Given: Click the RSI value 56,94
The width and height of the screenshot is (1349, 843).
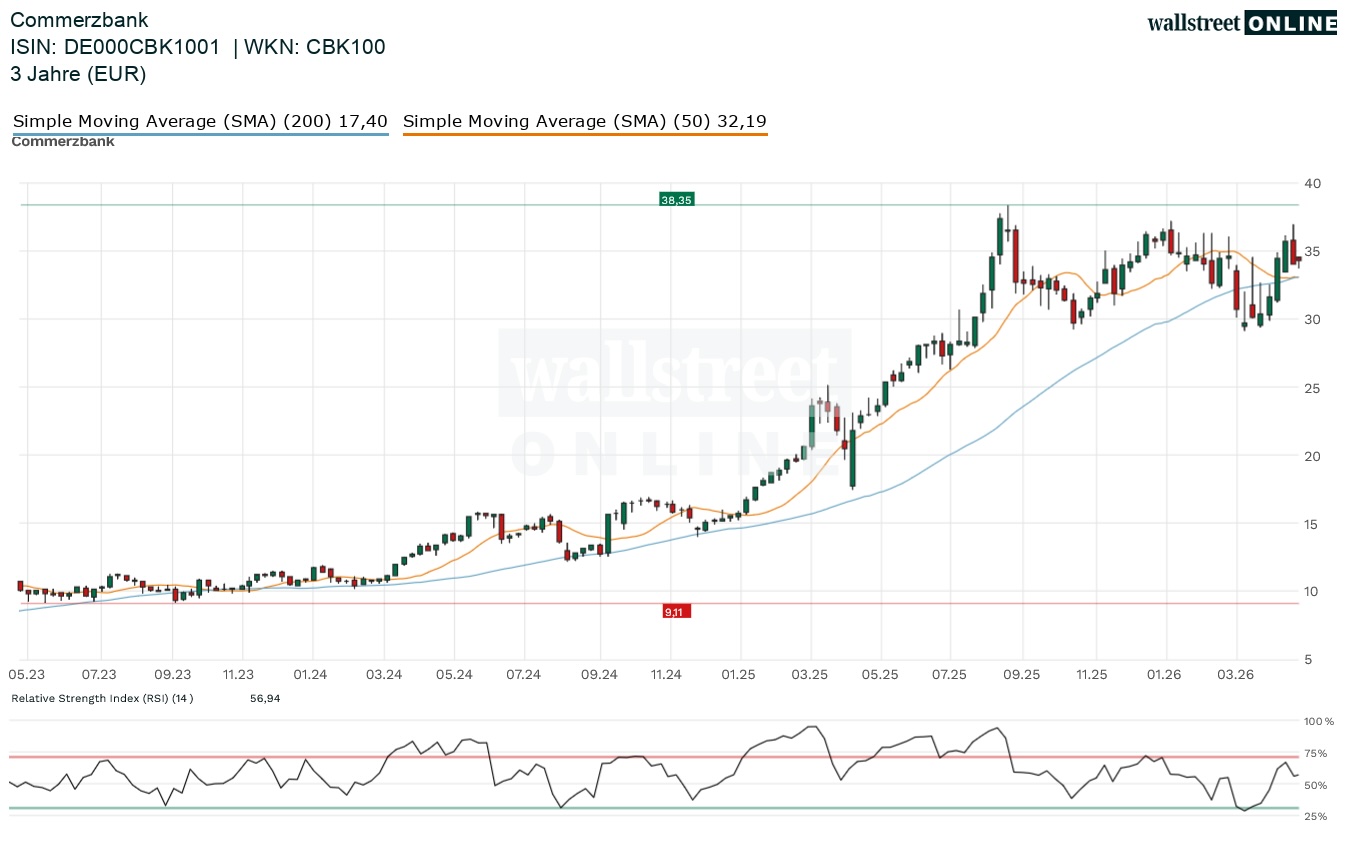Looking at the screenshot, I should pyautogui.click(x=265, y=698).
